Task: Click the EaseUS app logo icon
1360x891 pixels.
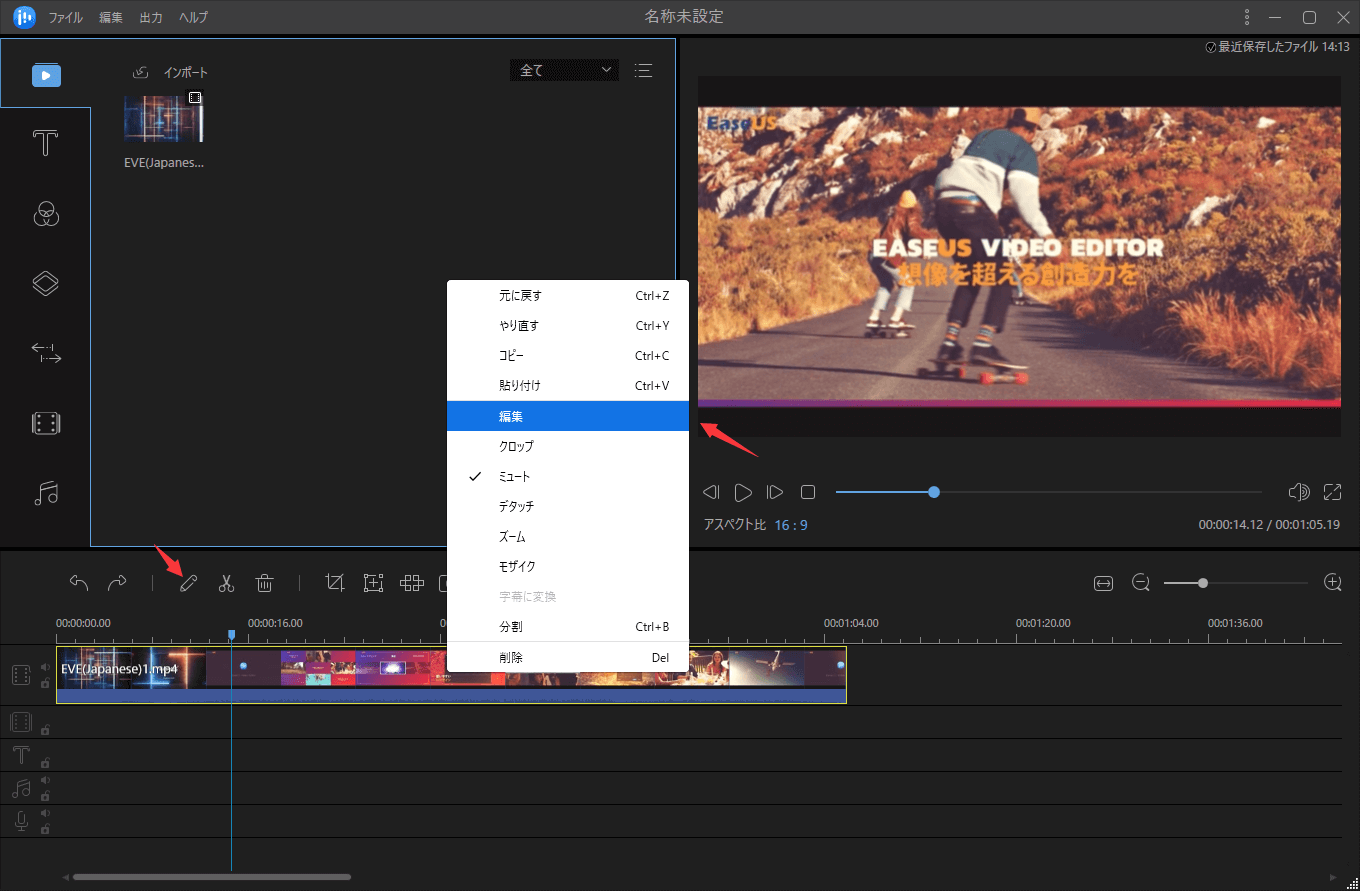Action: tap(25, 17)
